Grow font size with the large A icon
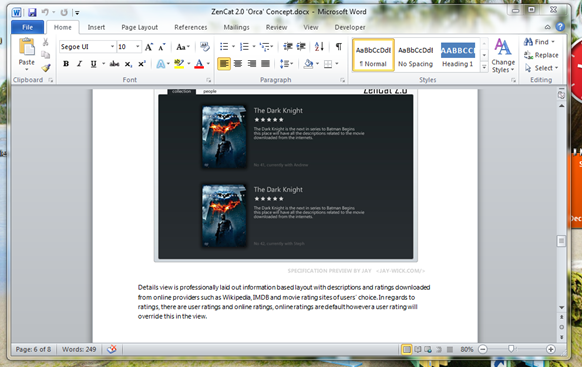The height and width of the screenshot is (367, 582). [x=149, y=47]
